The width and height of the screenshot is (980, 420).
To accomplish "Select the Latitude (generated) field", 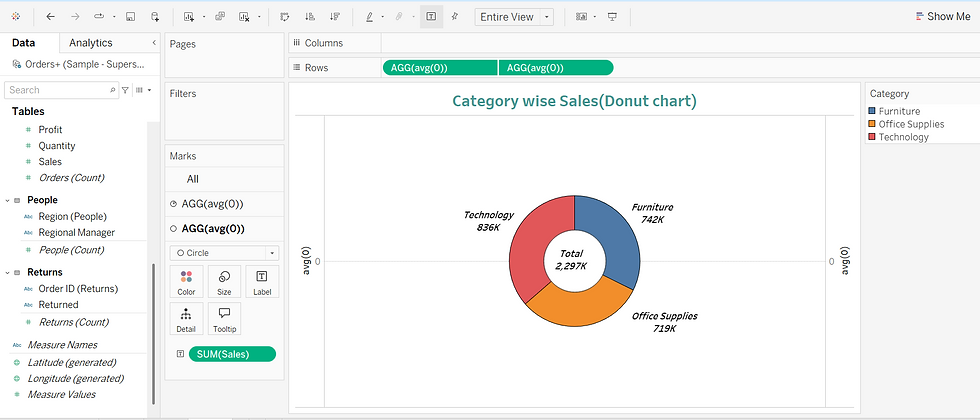I will 72,362.
